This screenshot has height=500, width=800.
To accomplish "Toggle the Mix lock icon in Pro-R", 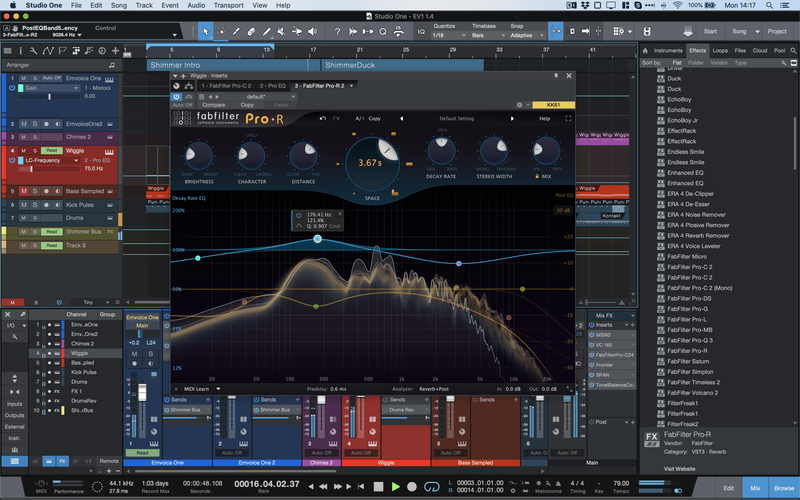I will click(537, 176).
